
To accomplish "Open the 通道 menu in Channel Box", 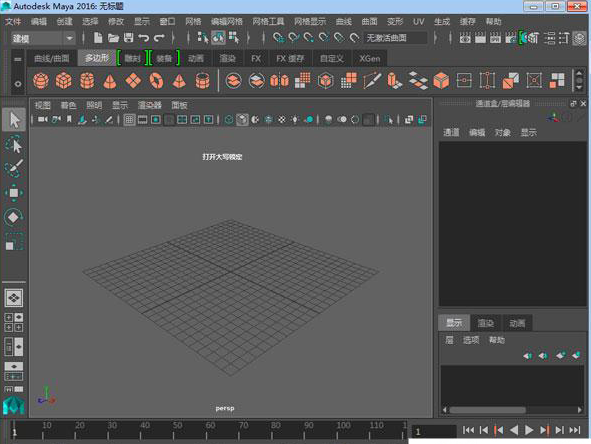I will 451,132.
